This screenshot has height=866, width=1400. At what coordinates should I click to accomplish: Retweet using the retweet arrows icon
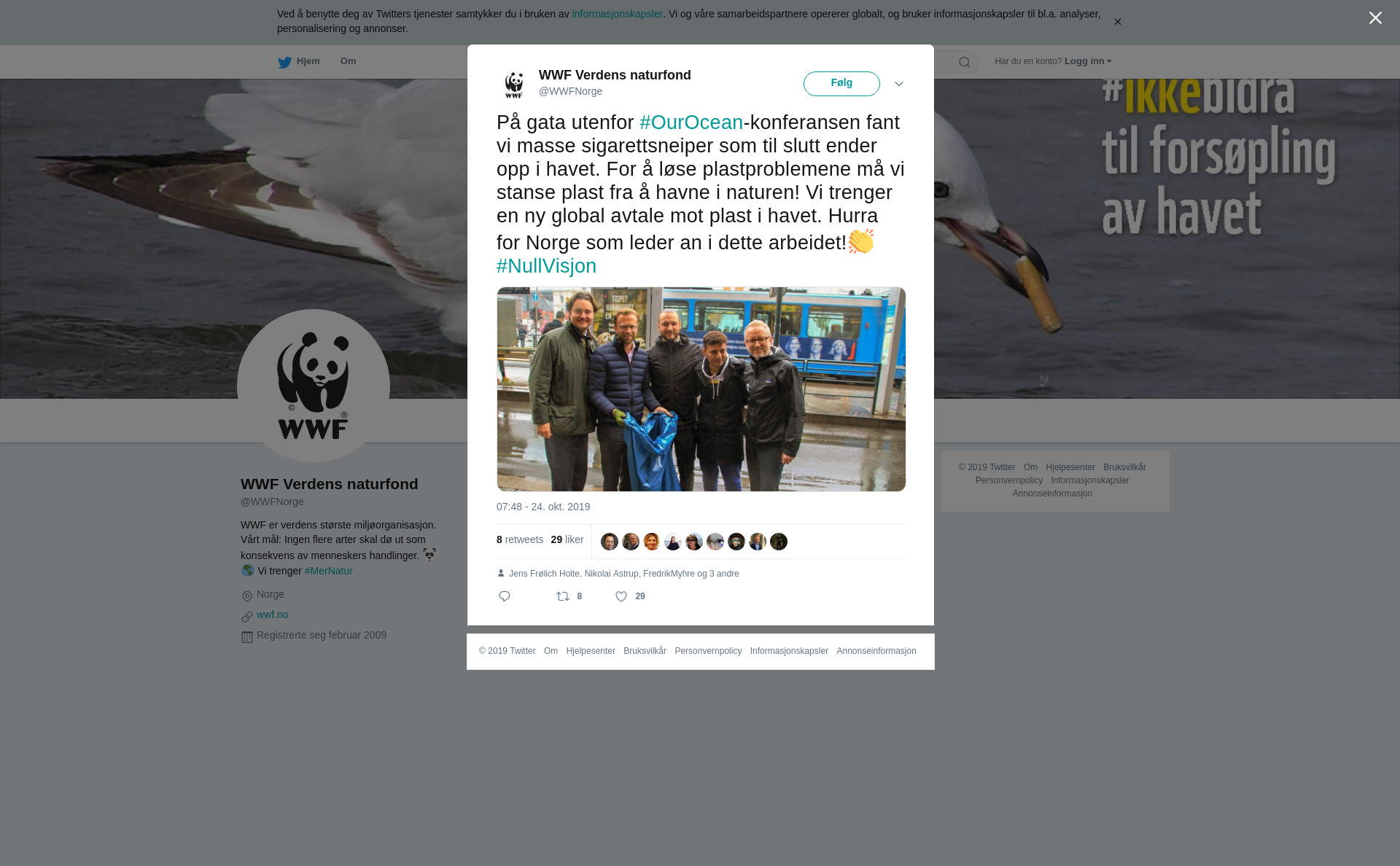coord(563,596)
